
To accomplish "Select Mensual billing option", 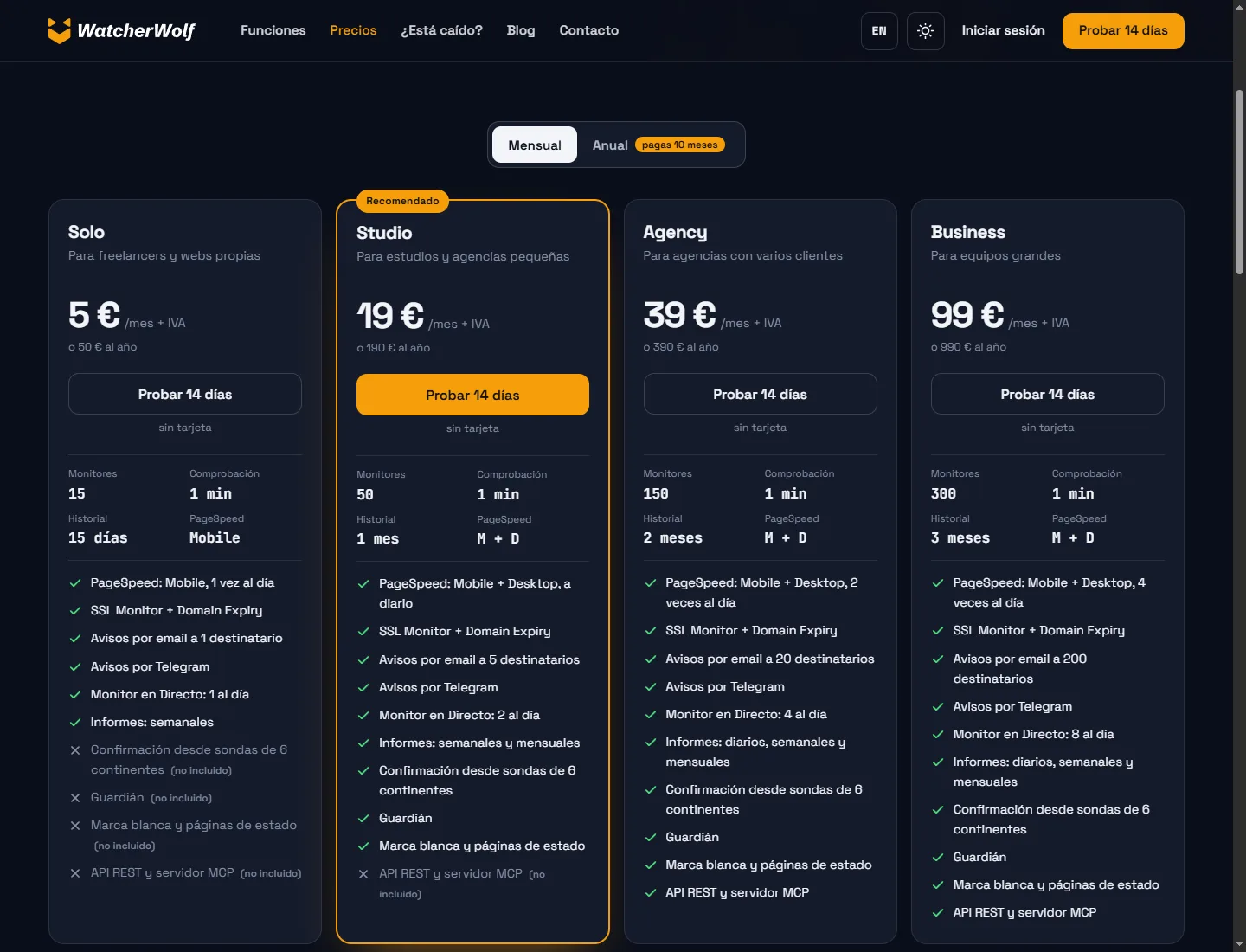I will 535,145.
